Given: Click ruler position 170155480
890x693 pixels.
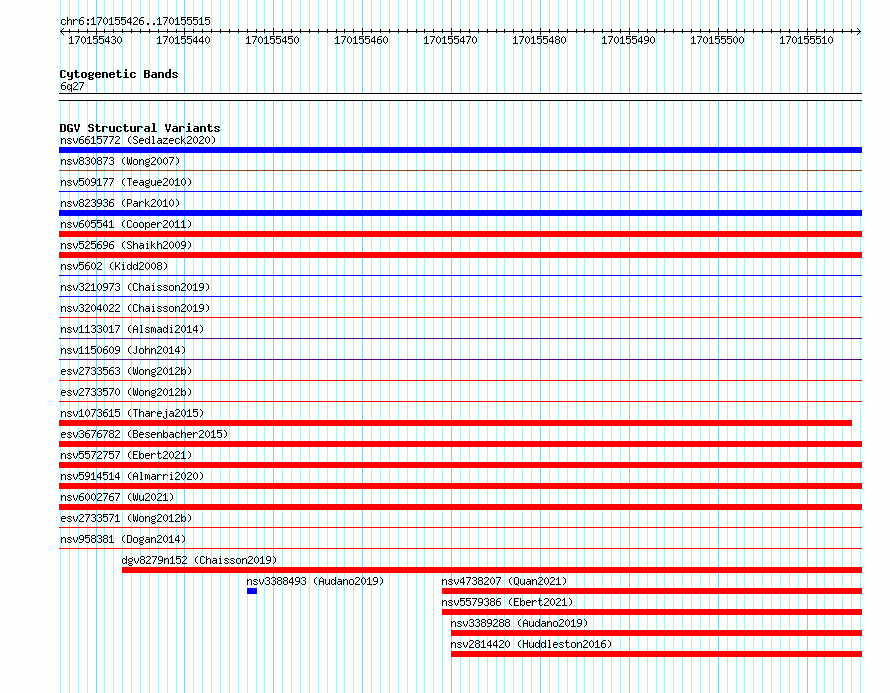Looking at the screenshot, I should tap(539, 40).
